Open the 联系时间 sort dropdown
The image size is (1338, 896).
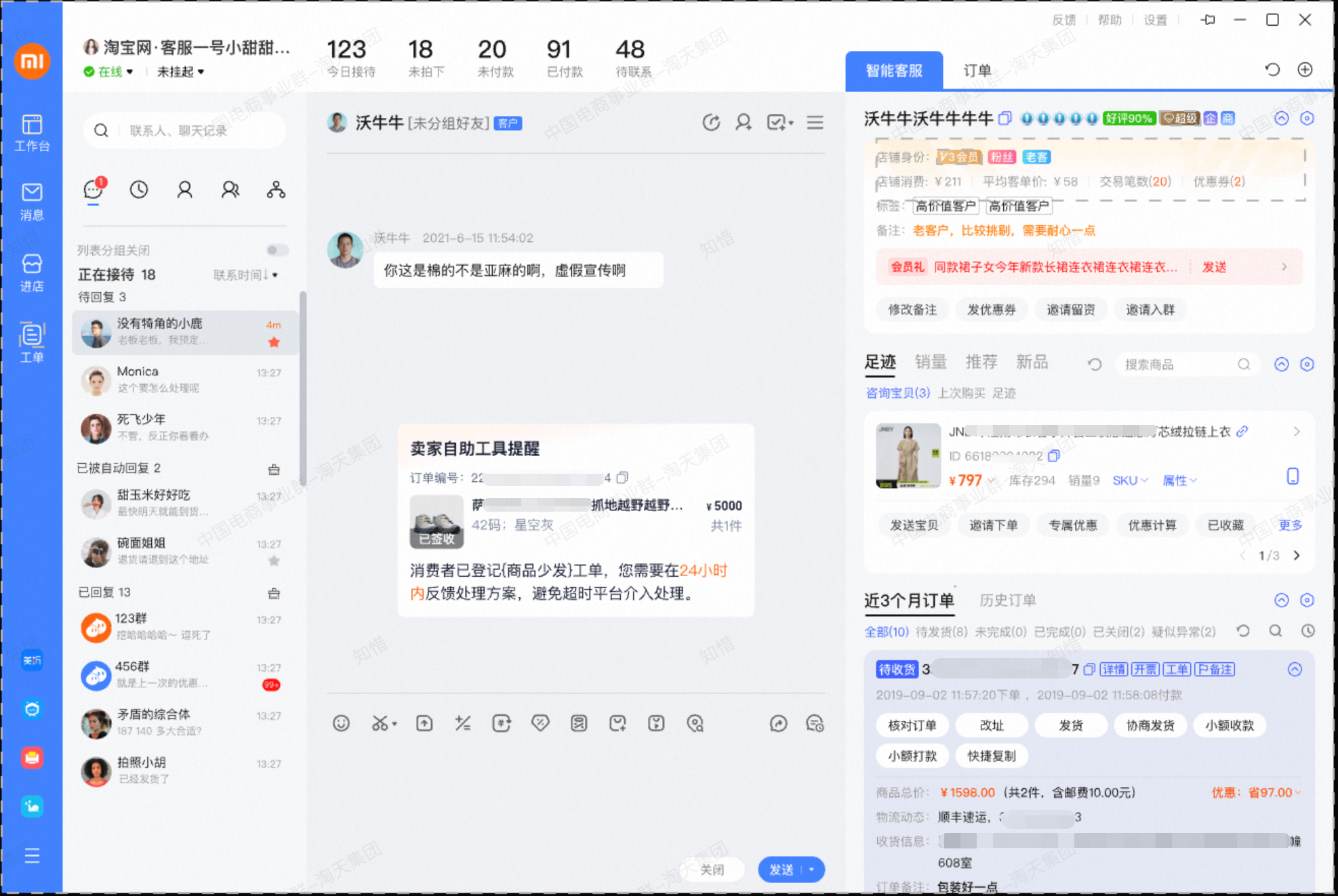245,275
